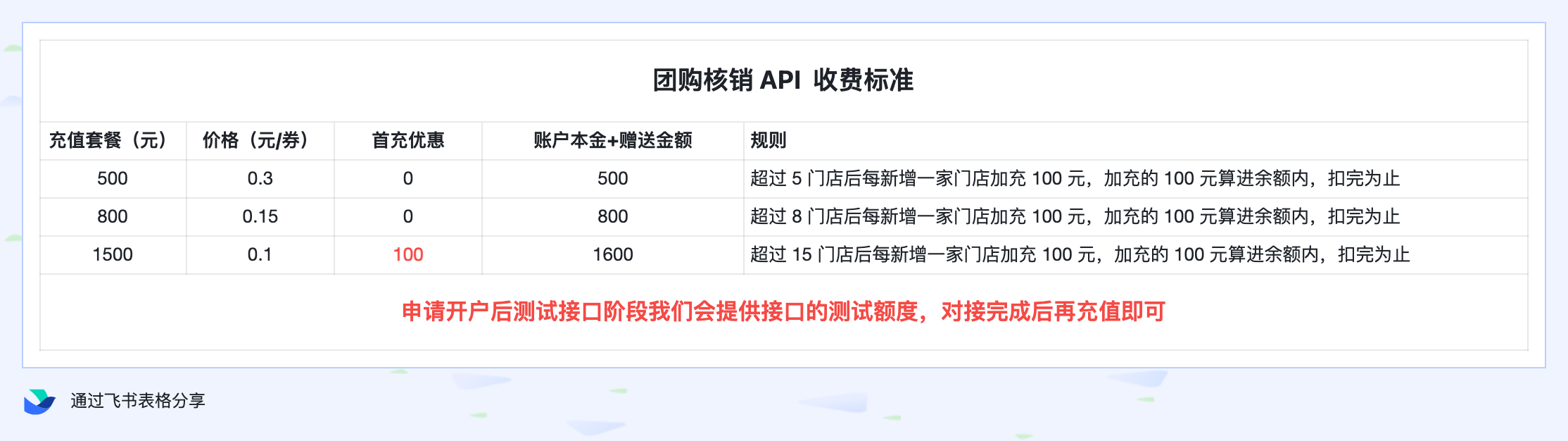Click the red 100 first-recharge bonus cell
Screen dimensions: 1568x441
point(407,255)
